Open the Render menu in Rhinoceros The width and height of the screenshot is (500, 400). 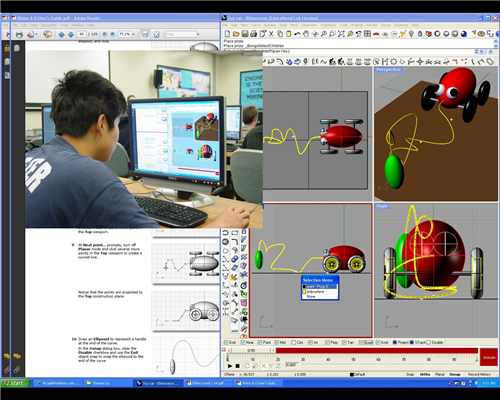click(372, 25)
